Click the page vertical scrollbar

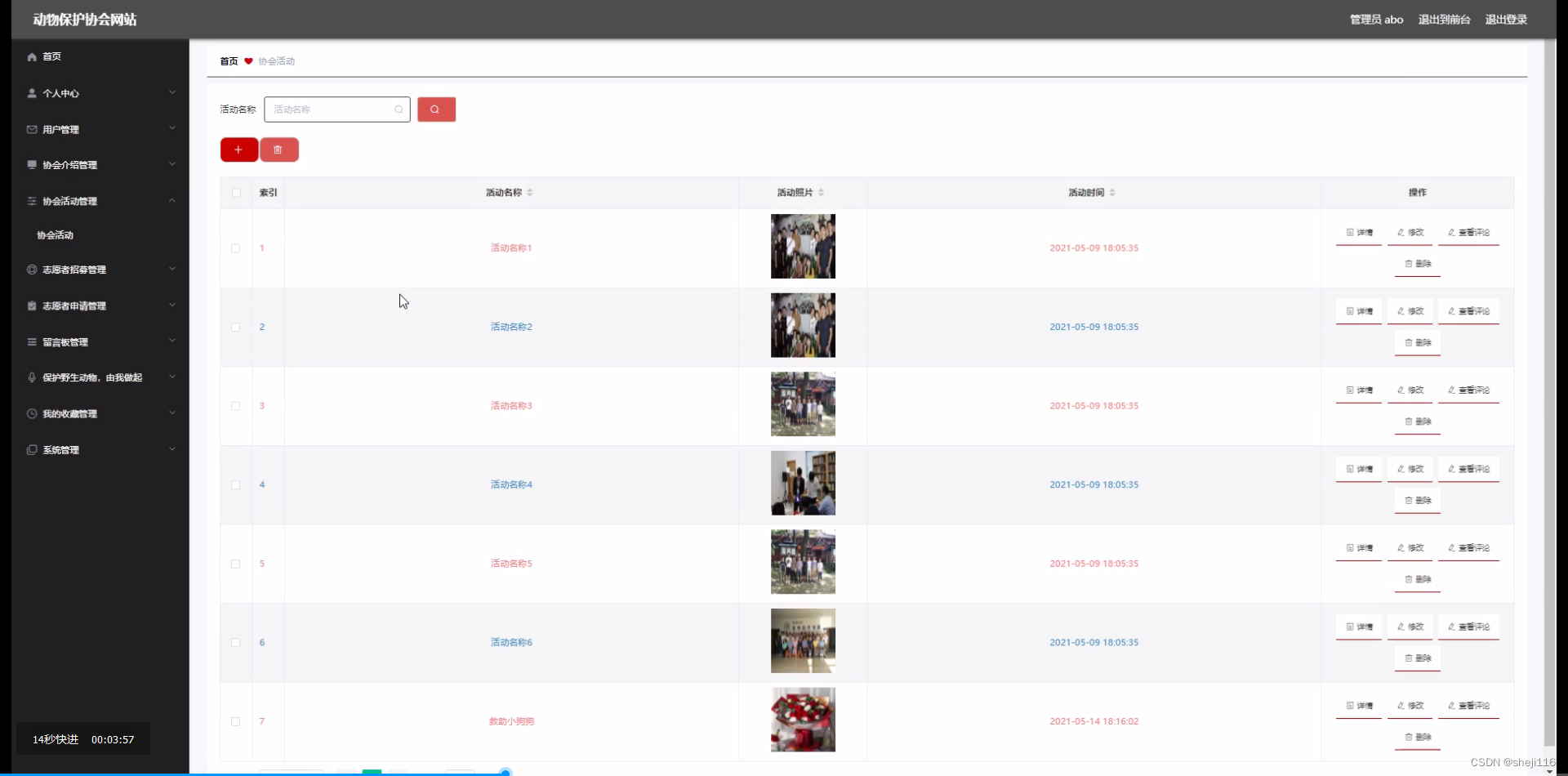(1549, 392)
